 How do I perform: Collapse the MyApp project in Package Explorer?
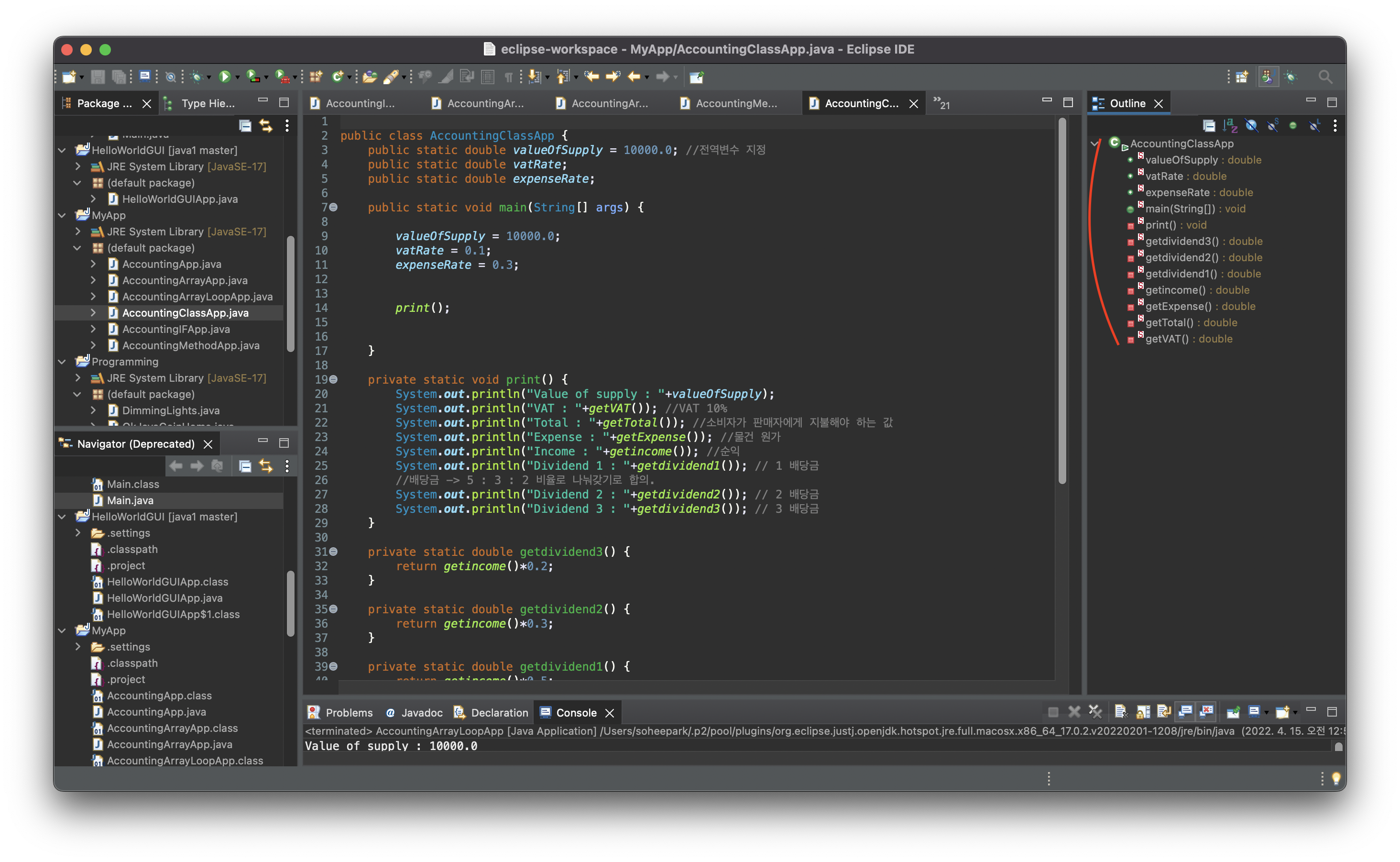tap(62, 215)
